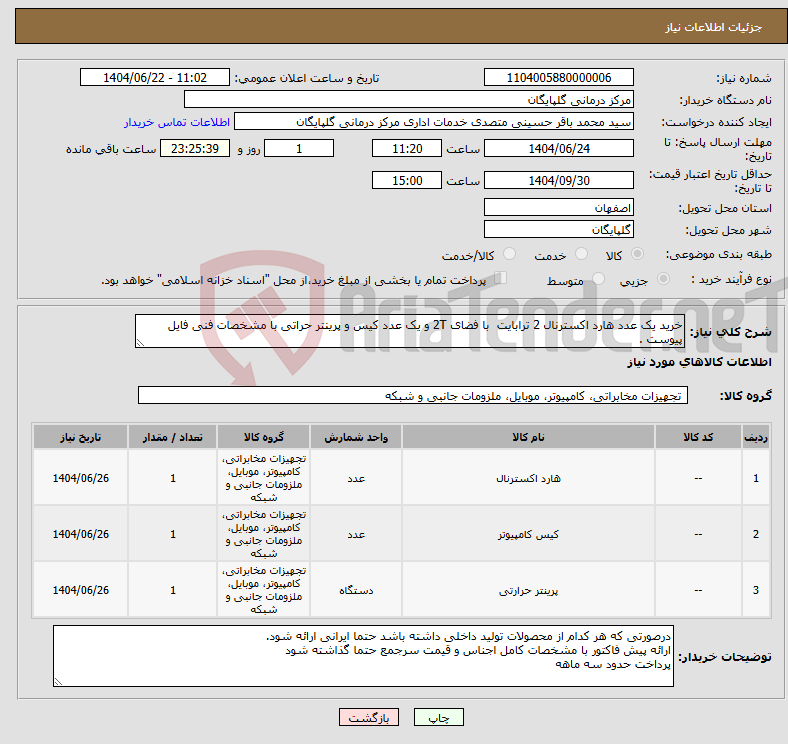Click the response deadline date 1404/06/24
The height and width of the screenshot is (744, 788).
tap(558, 148)
